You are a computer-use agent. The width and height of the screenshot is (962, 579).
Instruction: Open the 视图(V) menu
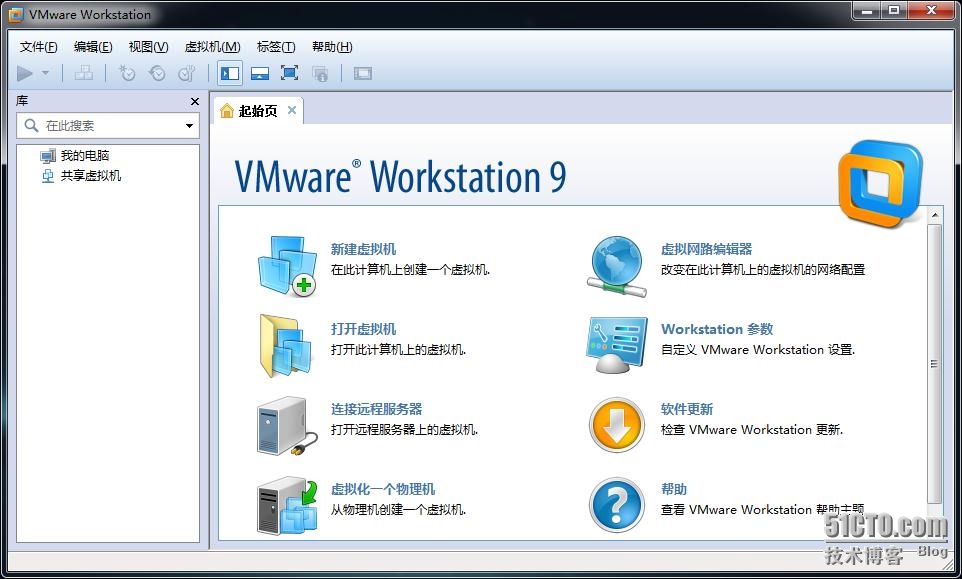(148, 47)
